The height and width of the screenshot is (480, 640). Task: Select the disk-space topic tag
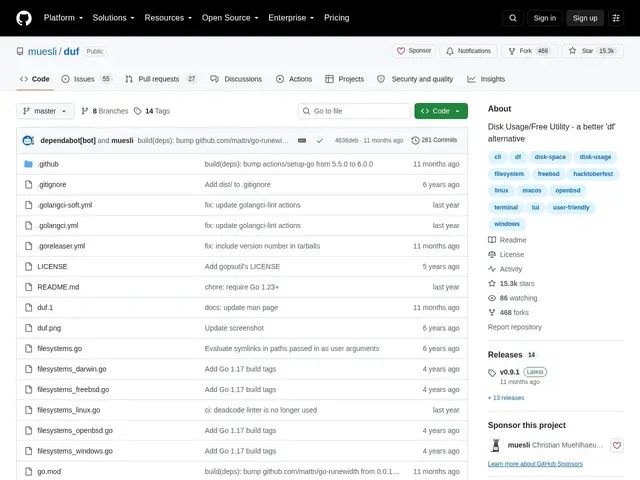550,157
